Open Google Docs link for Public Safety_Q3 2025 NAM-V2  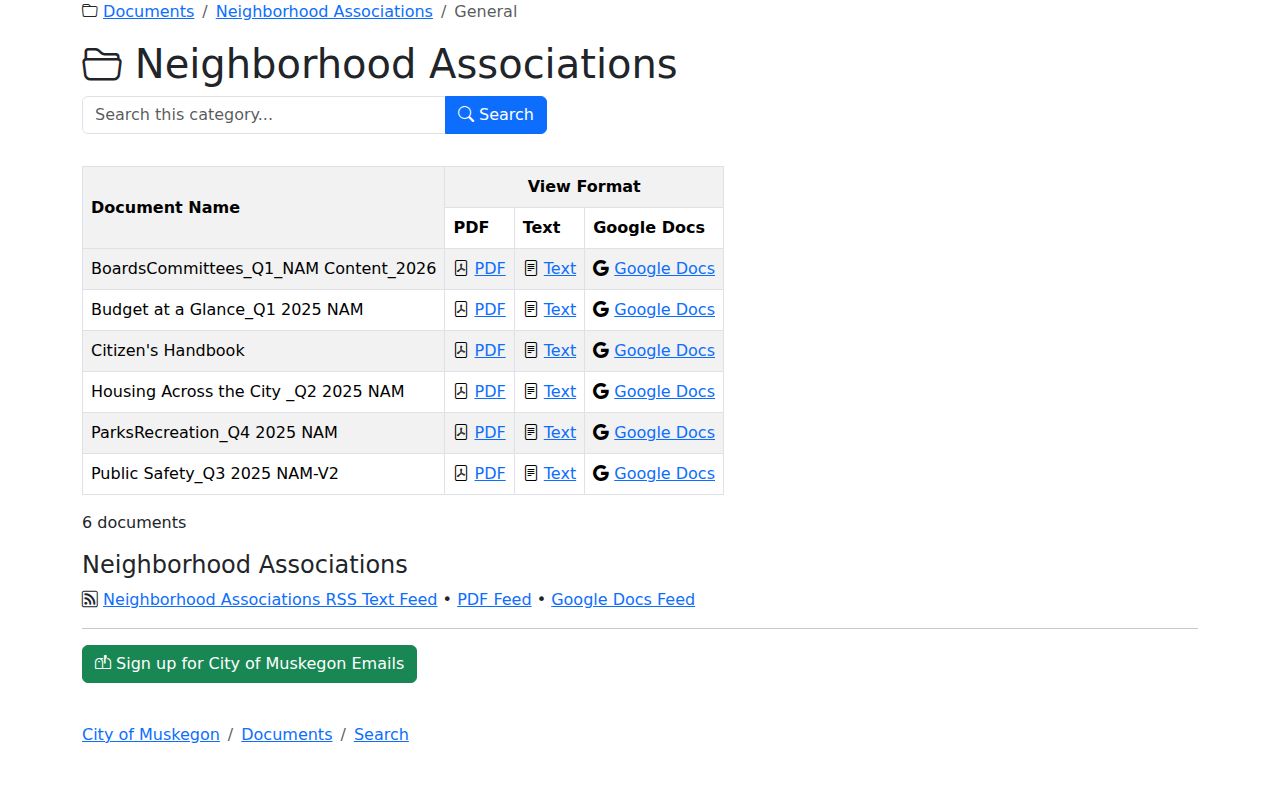pos(664,473)
